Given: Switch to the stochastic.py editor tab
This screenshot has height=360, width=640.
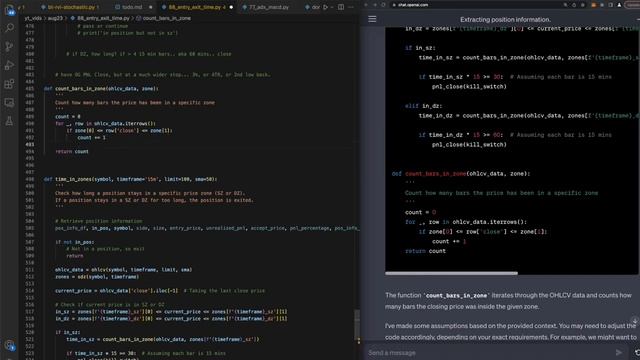Looking at the screenshot, I should pyautogui.click(x=70, y=7).
